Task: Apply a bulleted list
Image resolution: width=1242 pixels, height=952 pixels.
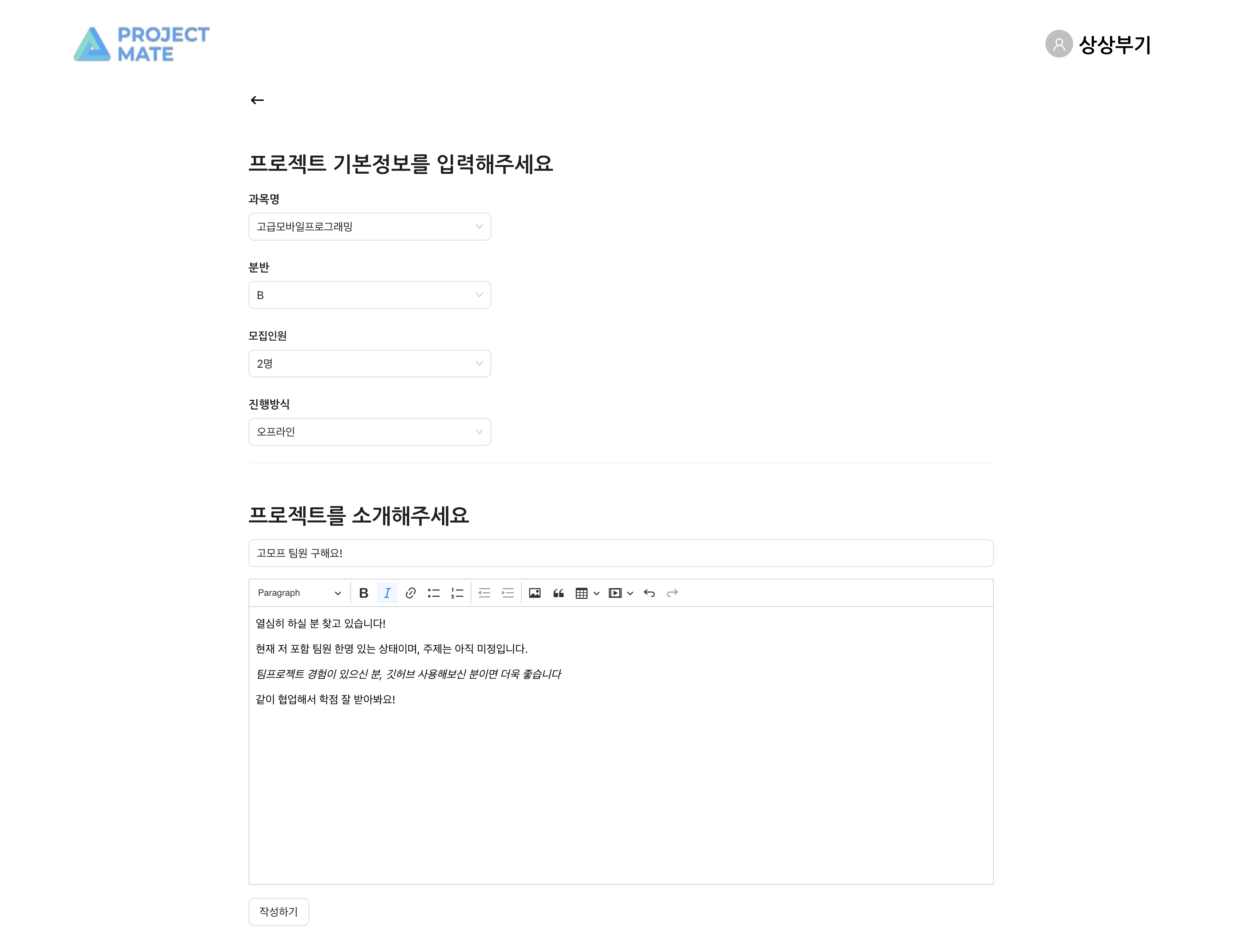Action: 434,593
